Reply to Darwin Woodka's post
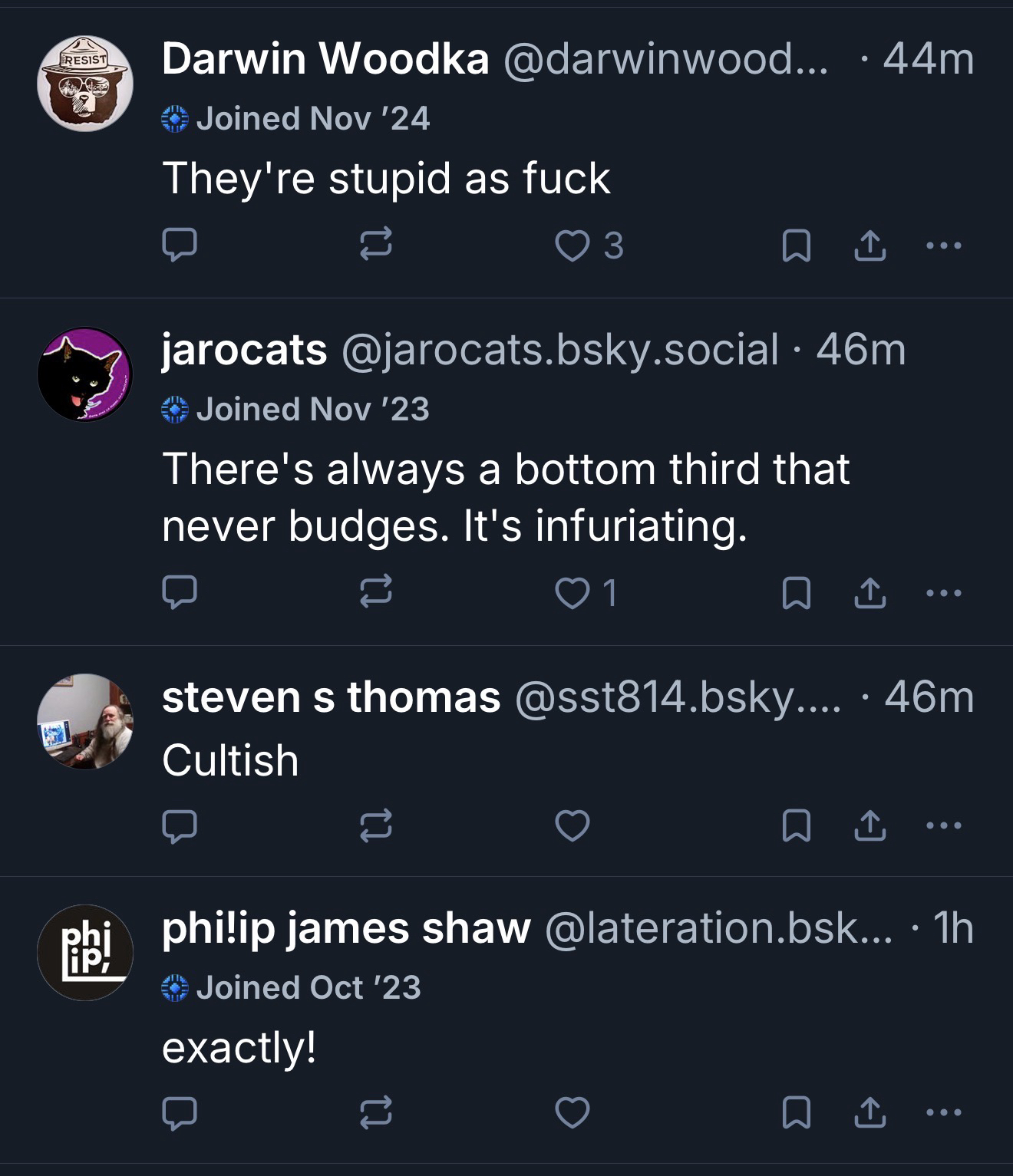1013x1176 pixels. tap(180, 245)
